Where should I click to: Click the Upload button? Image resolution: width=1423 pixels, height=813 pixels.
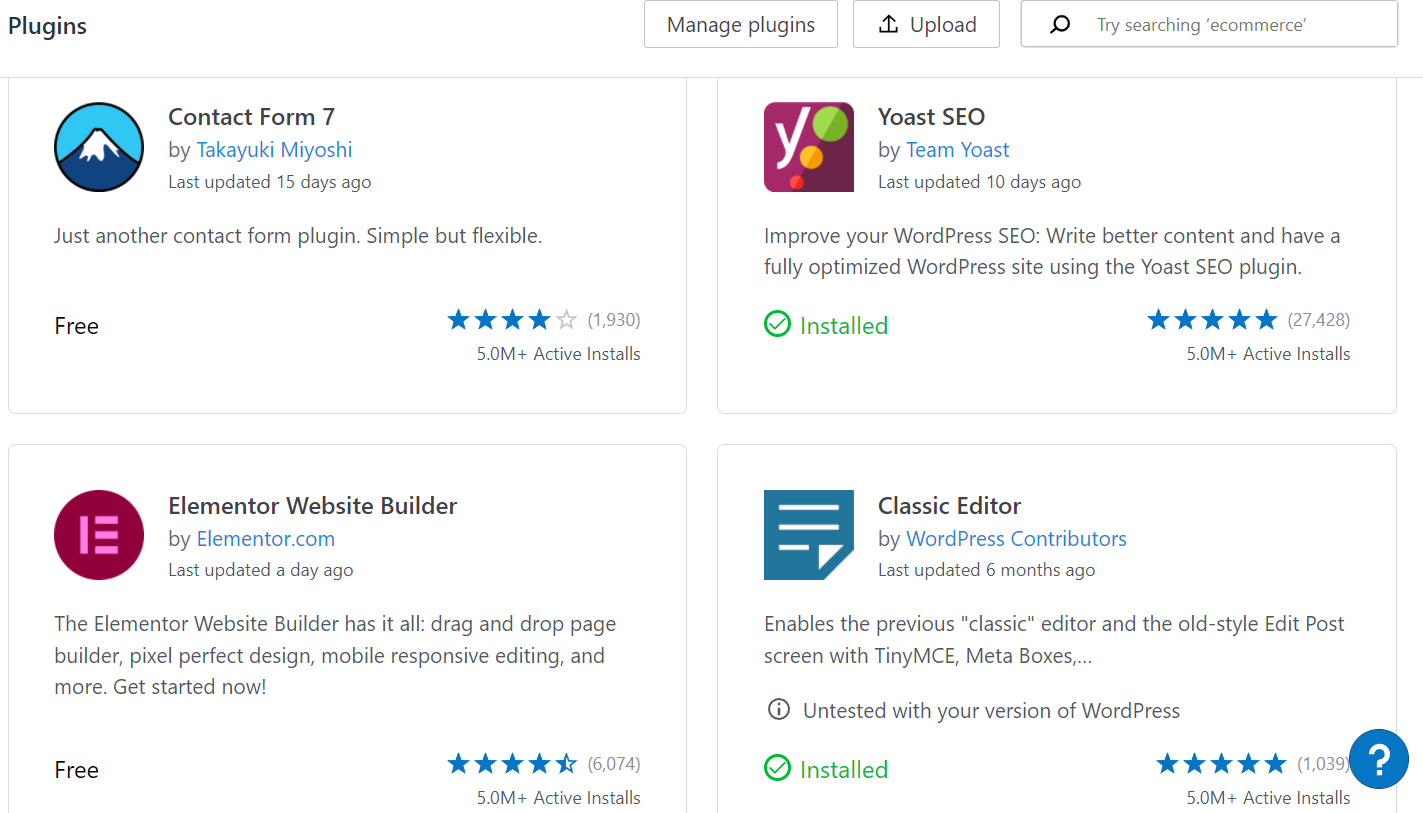coord(926,25)
